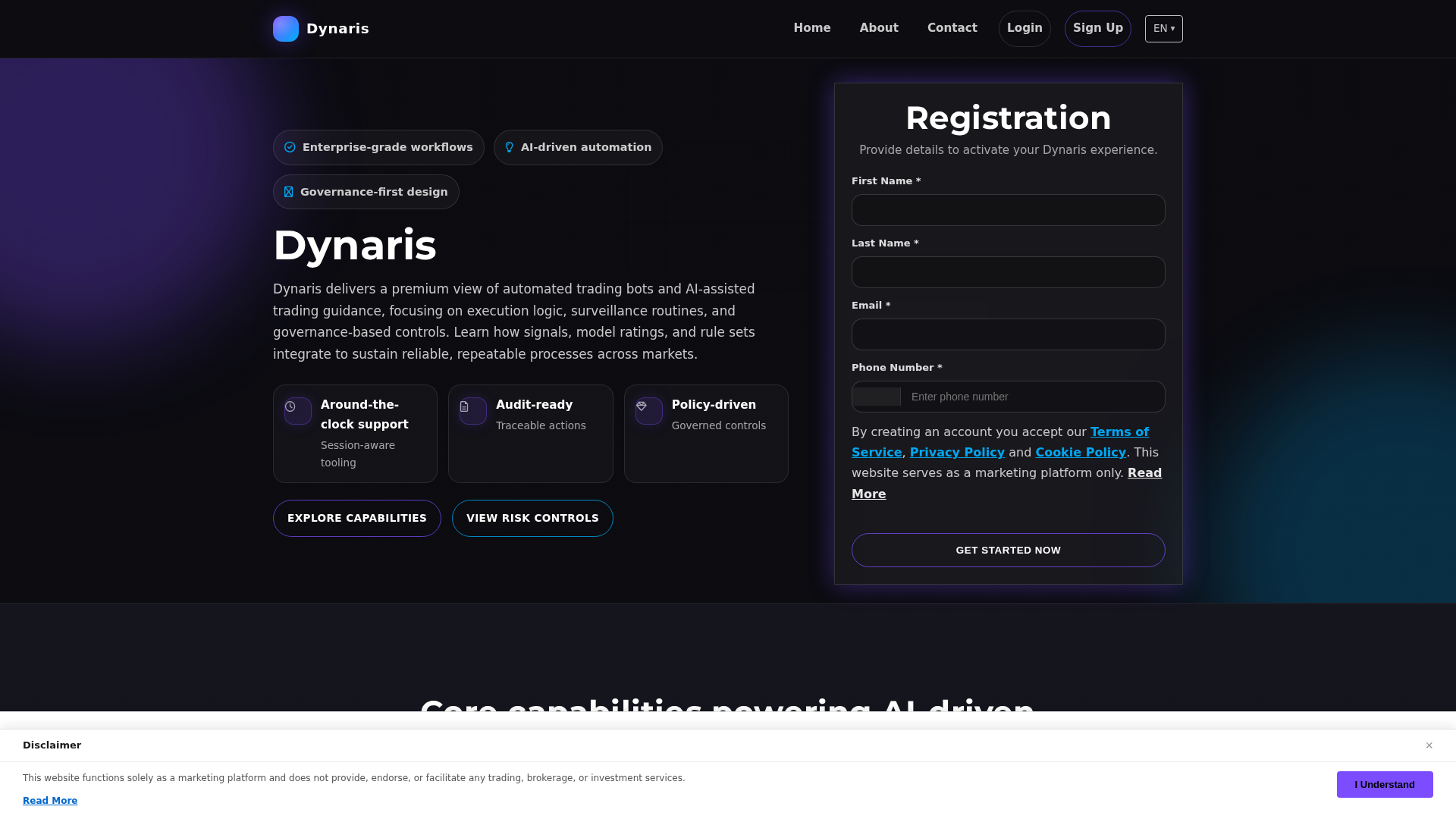This screenshot has height=819, width=1456.
Task: Click the Registration heading
Action: tap(1009, 118)
